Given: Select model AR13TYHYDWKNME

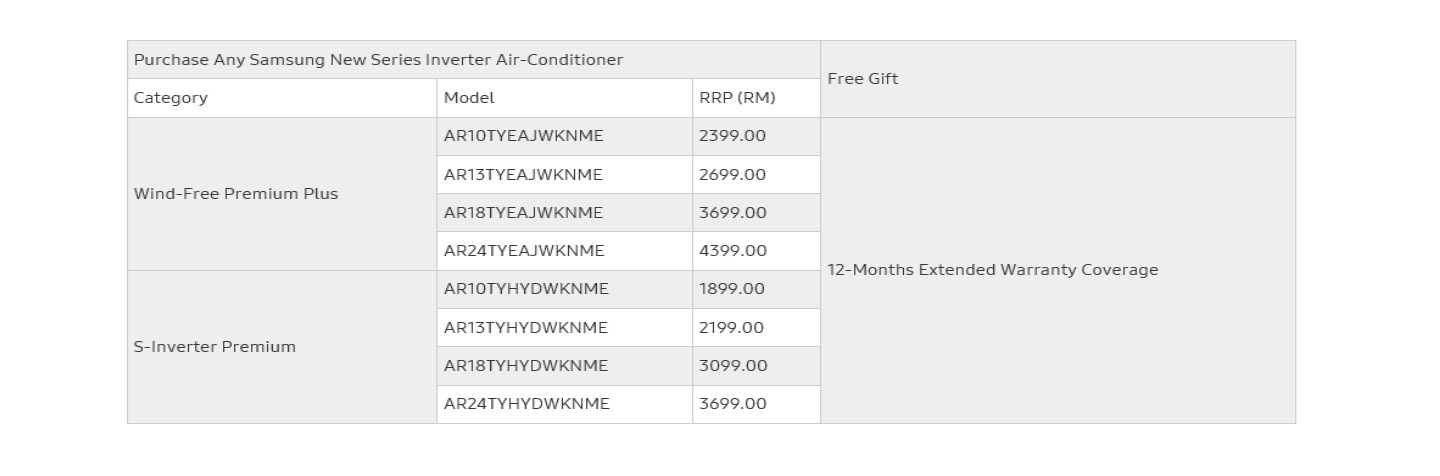Looking at the screenshot, I should (564, 328).
